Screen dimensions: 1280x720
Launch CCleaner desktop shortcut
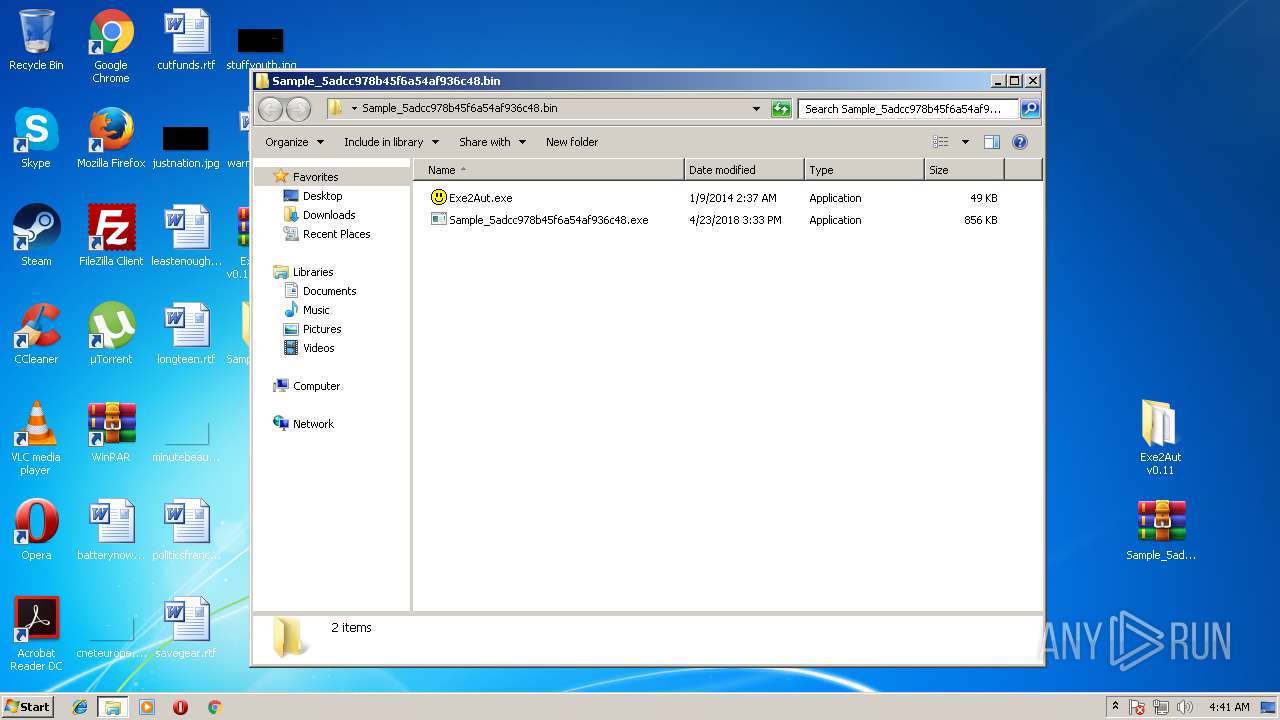(36, 334)
